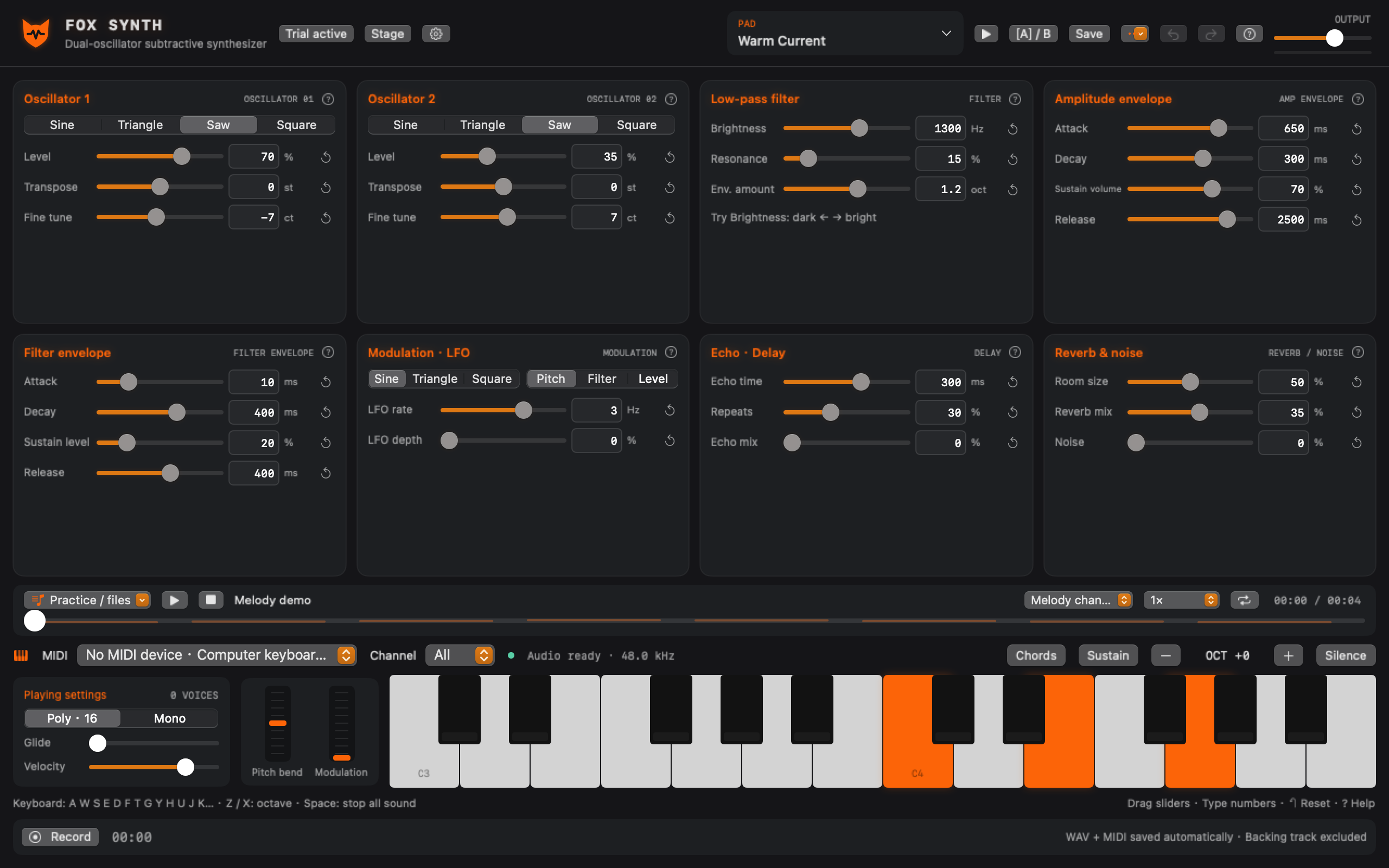Open Low-pass filter help icon

tap(1015, 99)
